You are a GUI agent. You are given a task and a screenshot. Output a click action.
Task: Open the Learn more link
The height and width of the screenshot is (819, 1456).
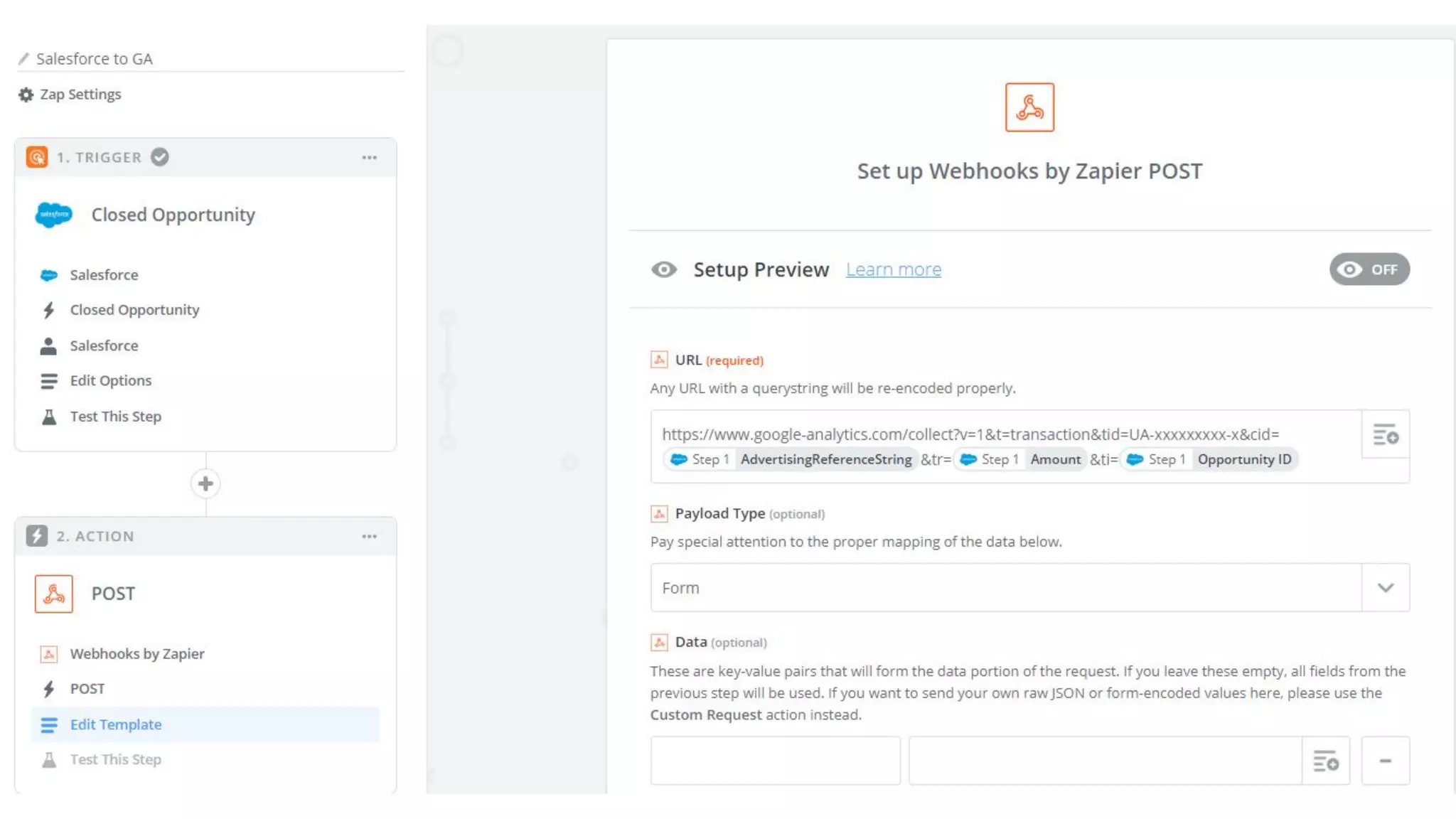[893, 269]
